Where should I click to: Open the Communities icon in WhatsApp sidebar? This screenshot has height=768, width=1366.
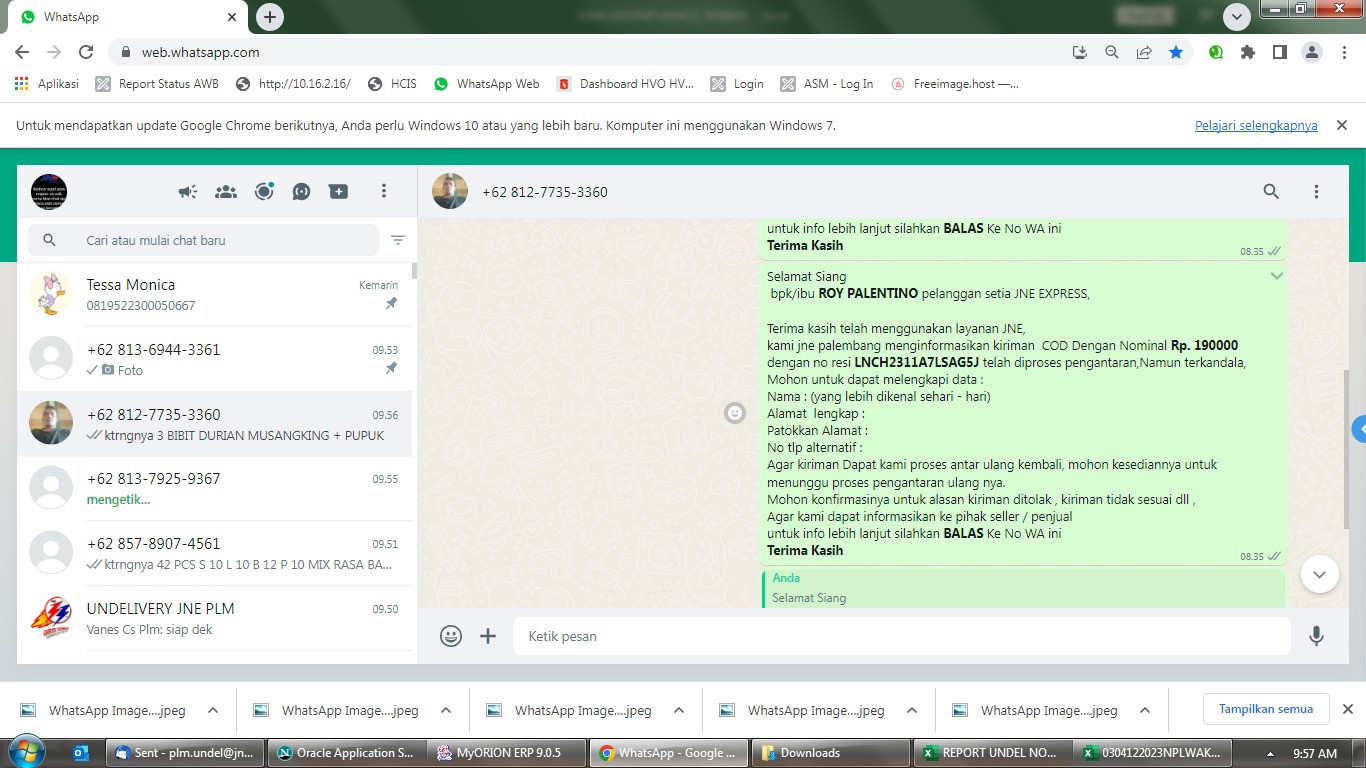(226, 191)
